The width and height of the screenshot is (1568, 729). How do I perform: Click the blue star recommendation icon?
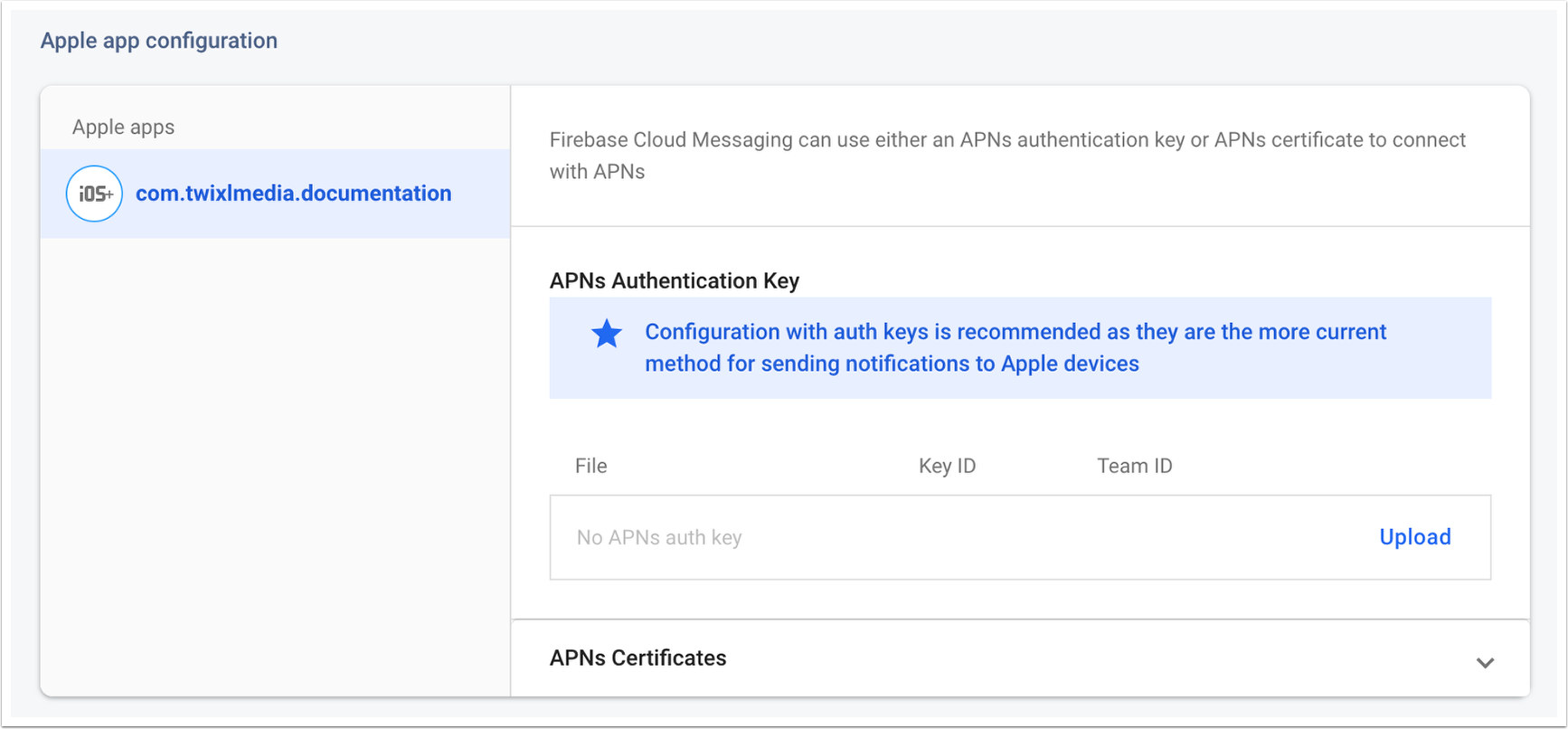tap(607, 334)
